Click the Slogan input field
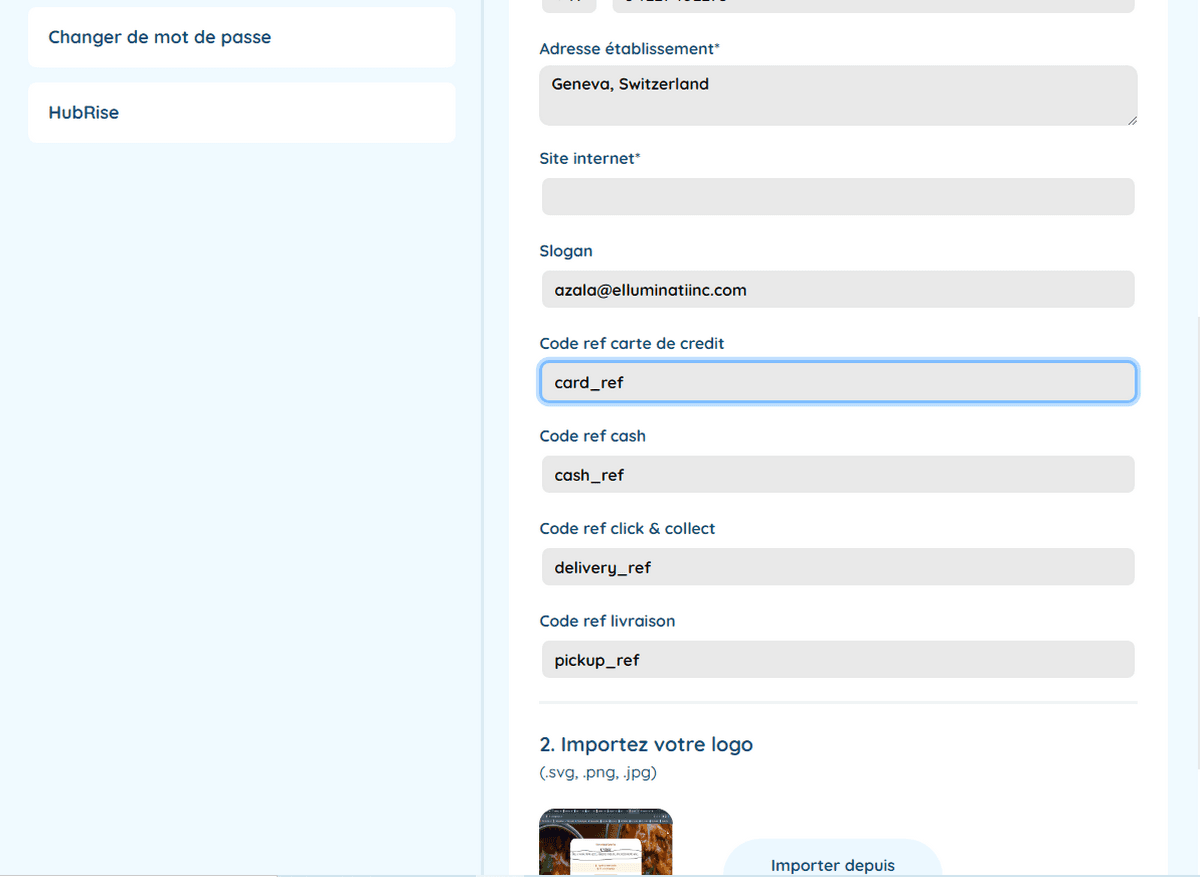 837,290
